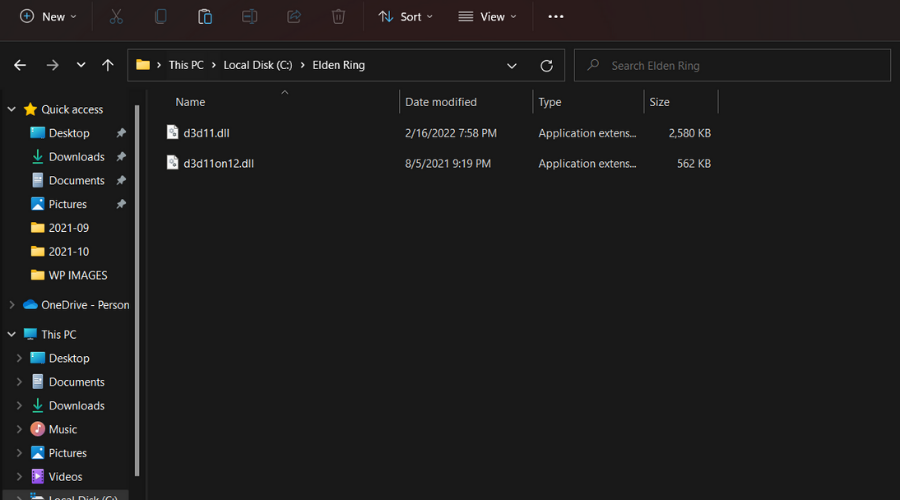Click the navigation pane scrollbar
The image size is (900, 500).
(137, 290)
